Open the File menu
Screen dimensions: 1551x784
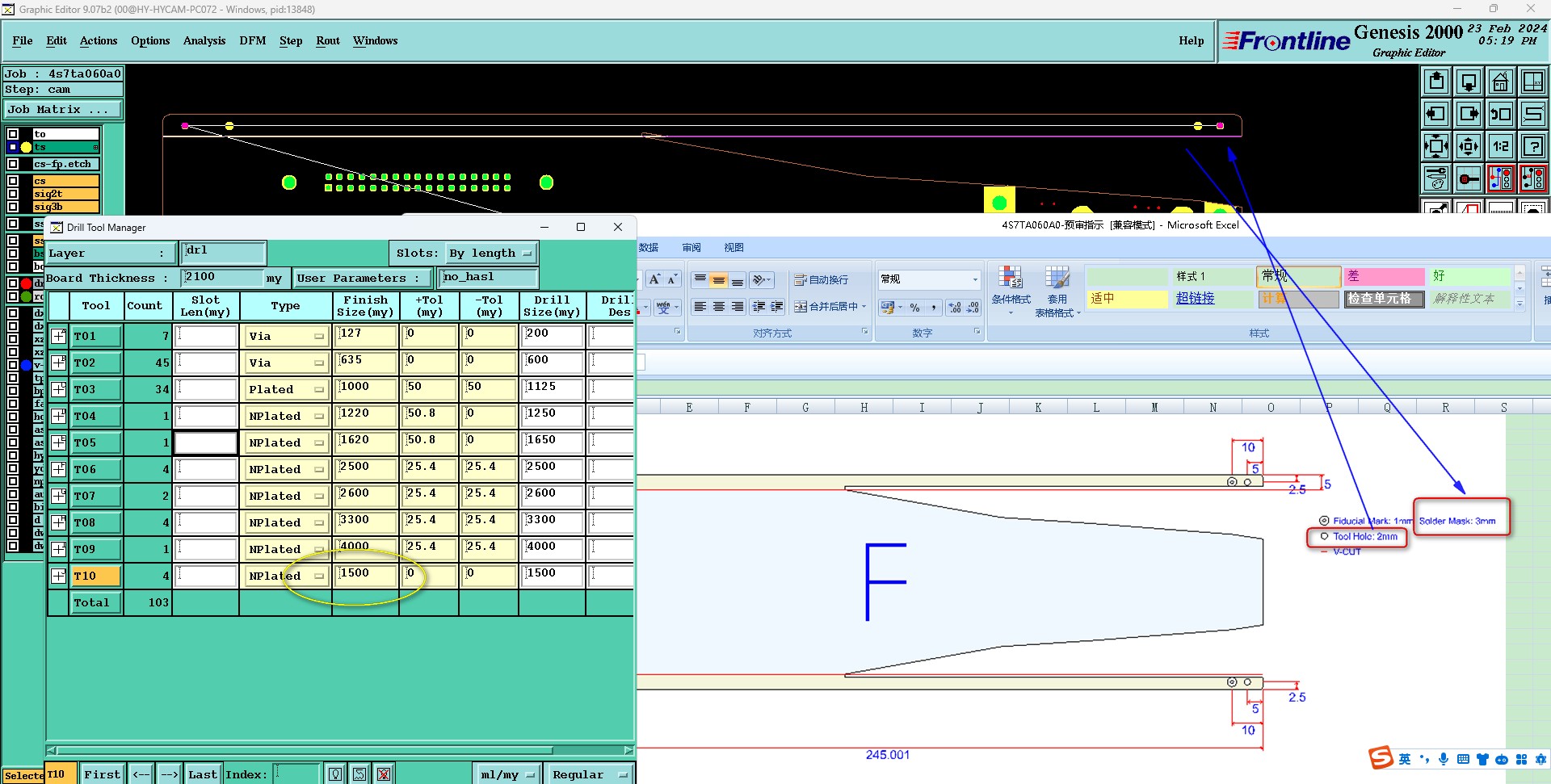(23, 40)
